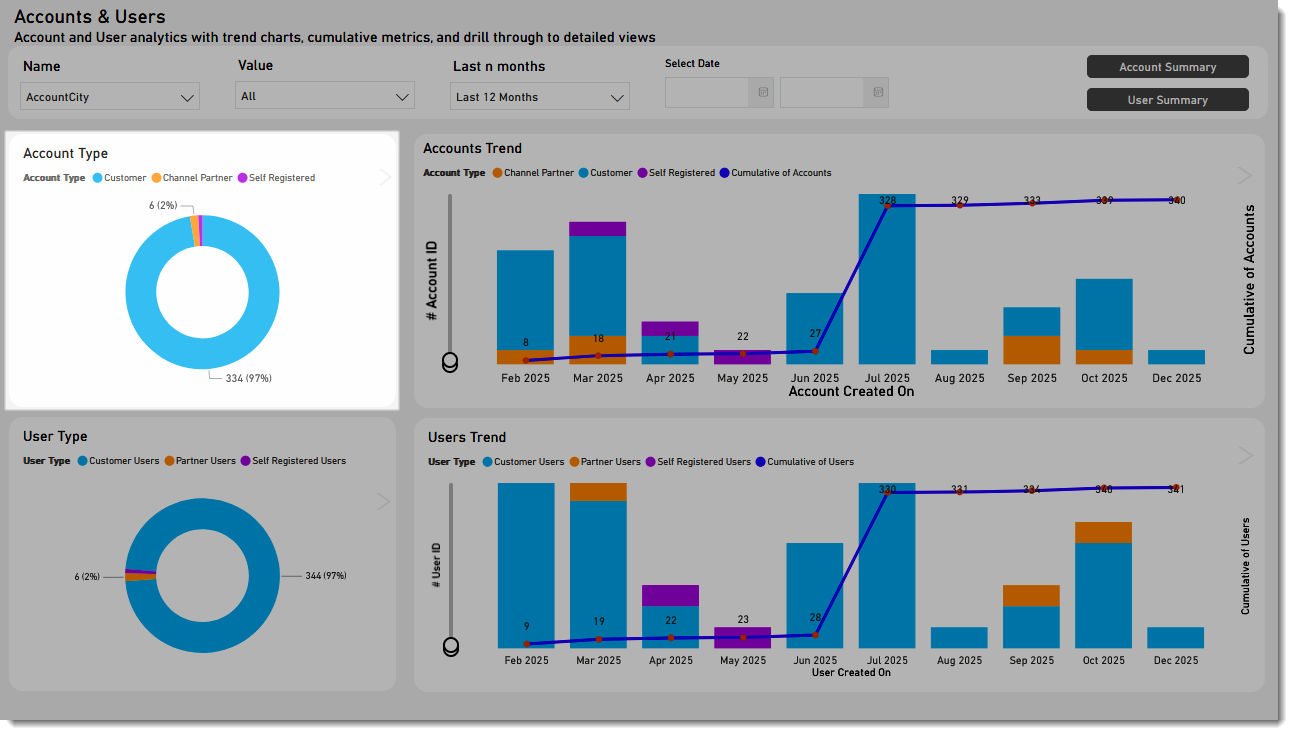Open the Account Summary page
The height and width of the screenshot is (735, 1293).
point(1167,67)
